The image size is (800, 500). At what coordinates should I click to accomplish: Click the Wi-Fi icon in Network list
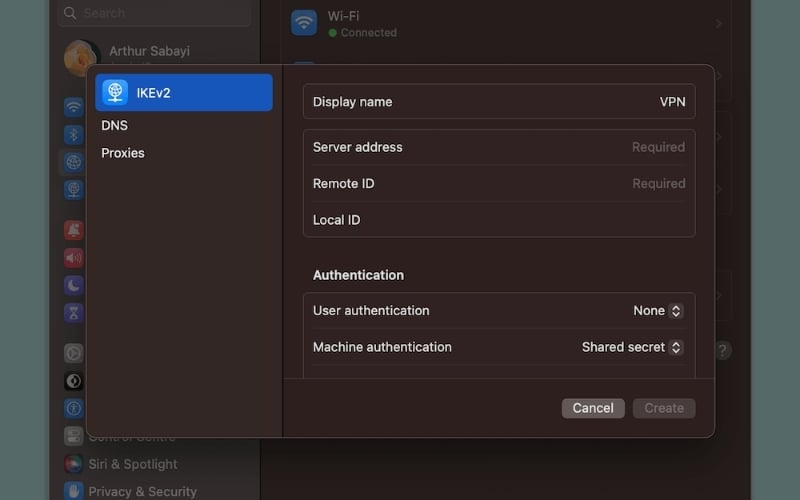tap(304, 23)
